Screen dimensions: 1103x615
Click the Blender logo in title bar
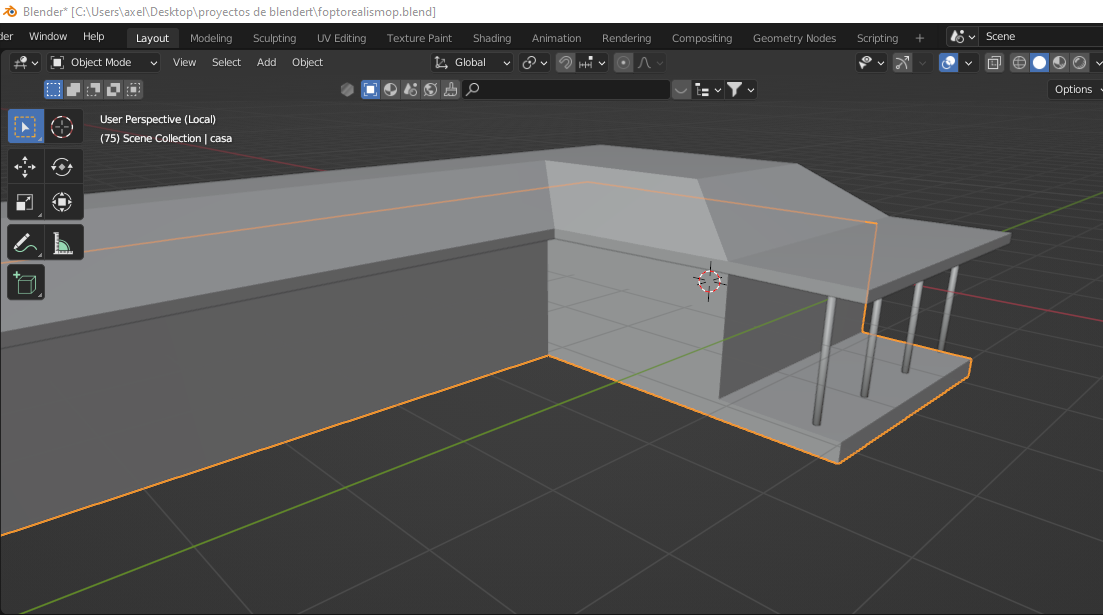[x=10, y=11]
